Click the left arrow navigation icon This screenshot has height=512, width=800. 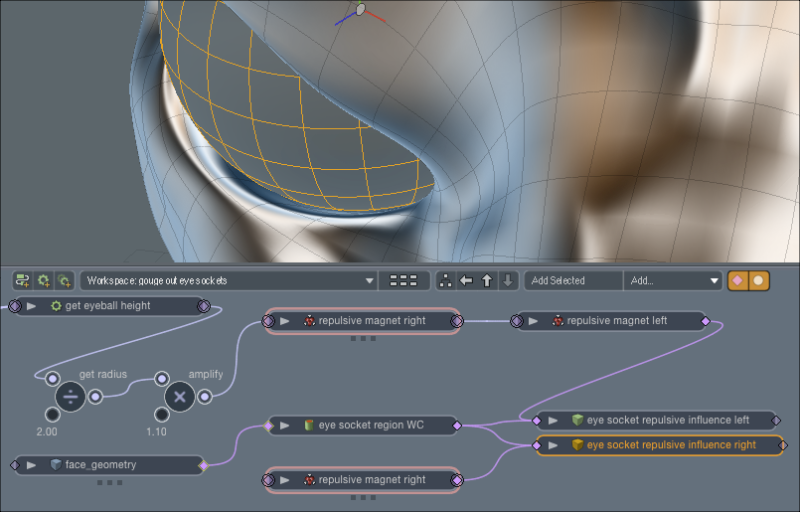(x=466, y=280)
